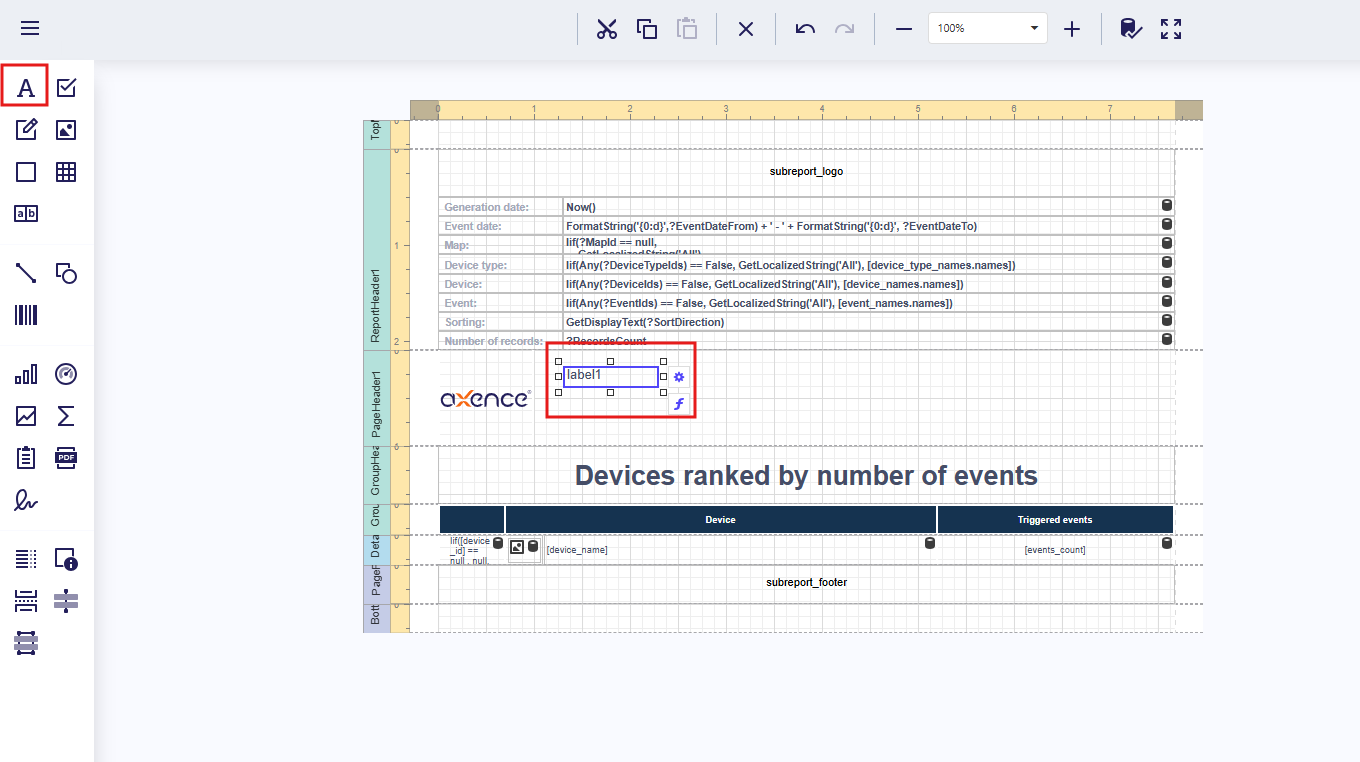
Task: Toggle full screen mode
Action: tap(1171, 29)
